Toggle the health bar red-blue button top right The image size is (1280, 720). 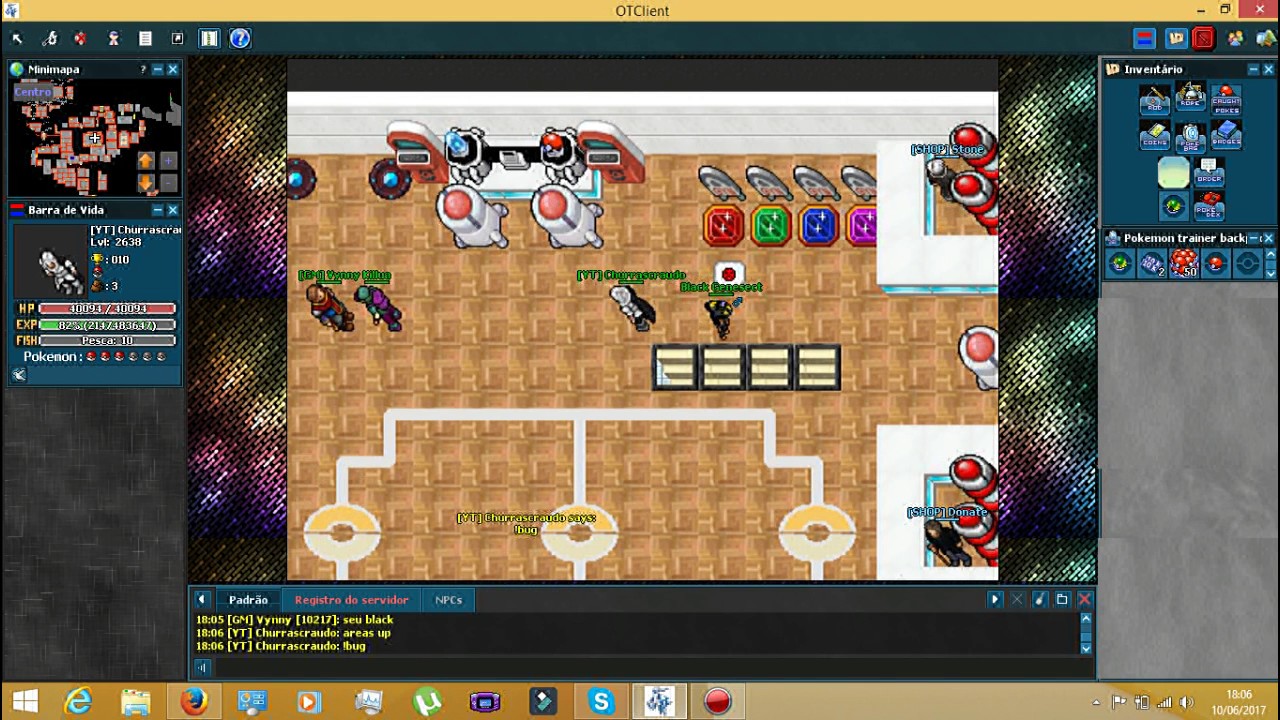click(1145, 39)
